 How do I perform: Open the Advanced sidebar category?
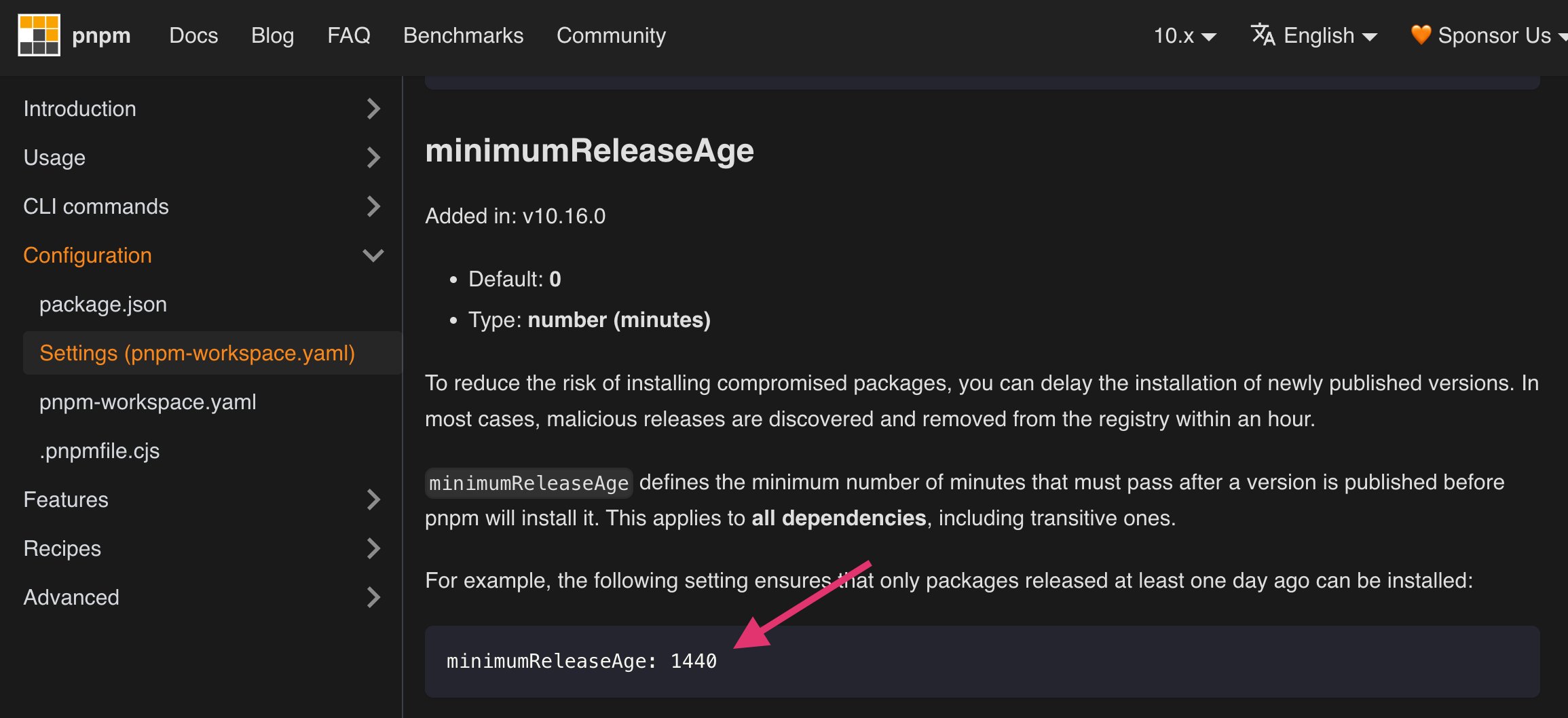[x=71, y=597]
